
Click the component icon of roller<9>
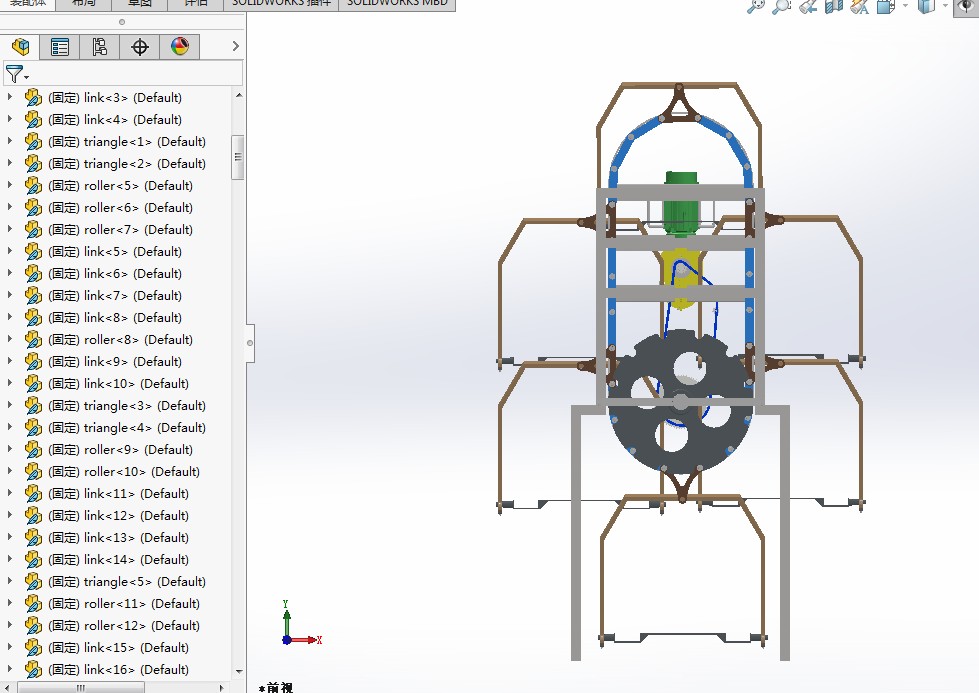(33, 450)
